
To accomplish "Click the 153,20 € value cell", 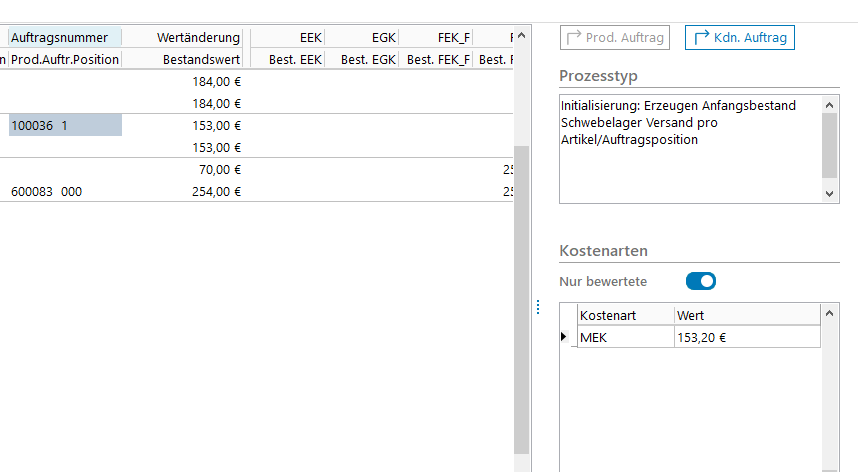I will (747, 338).
